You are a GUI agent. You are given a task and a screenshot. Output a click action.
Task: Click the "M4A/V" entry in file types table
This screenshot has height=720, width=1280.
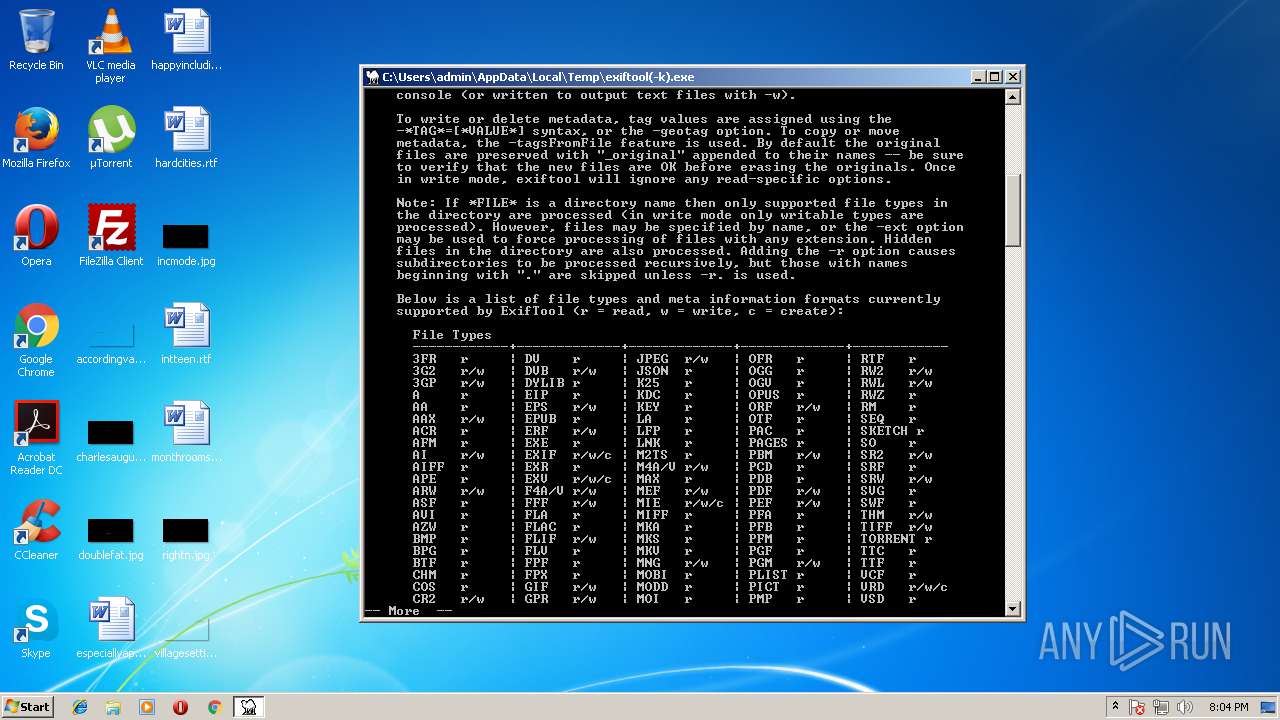click(656, 467)
